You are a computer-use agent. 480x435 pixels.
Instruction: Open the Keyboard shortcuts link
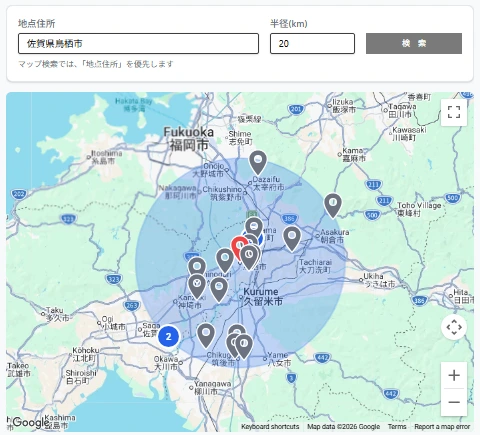[x=270, y=427]
